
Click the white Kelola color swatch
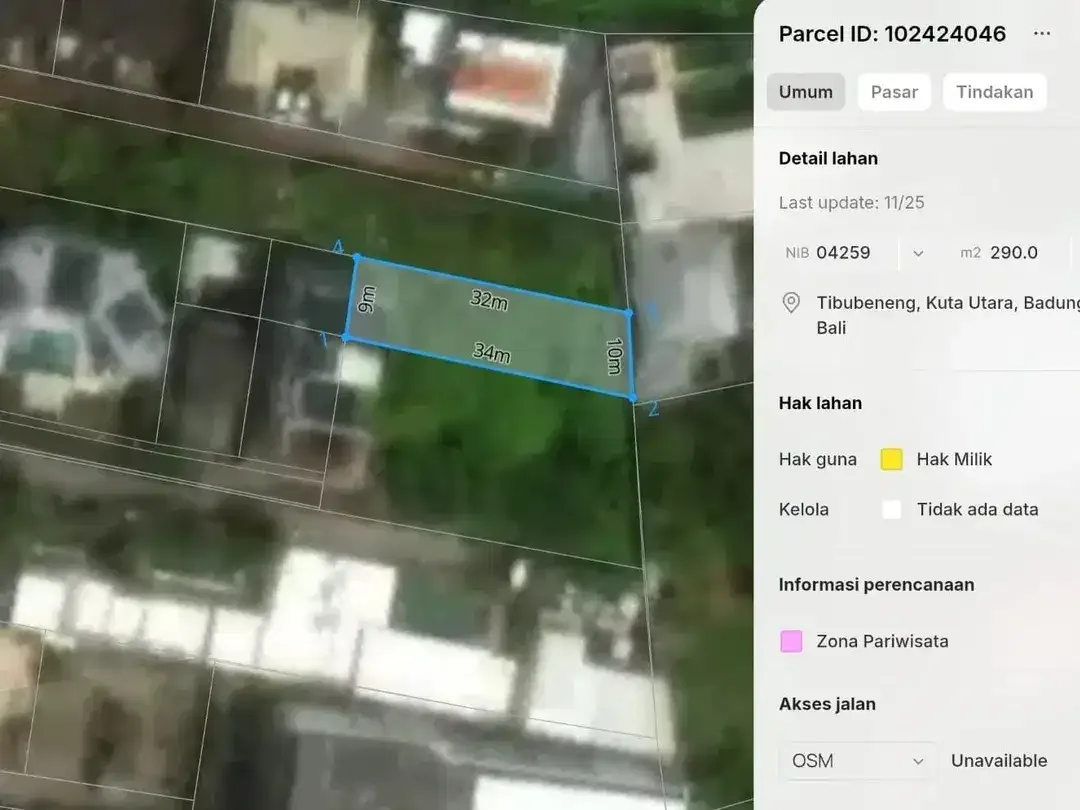[x=891, y=510]
